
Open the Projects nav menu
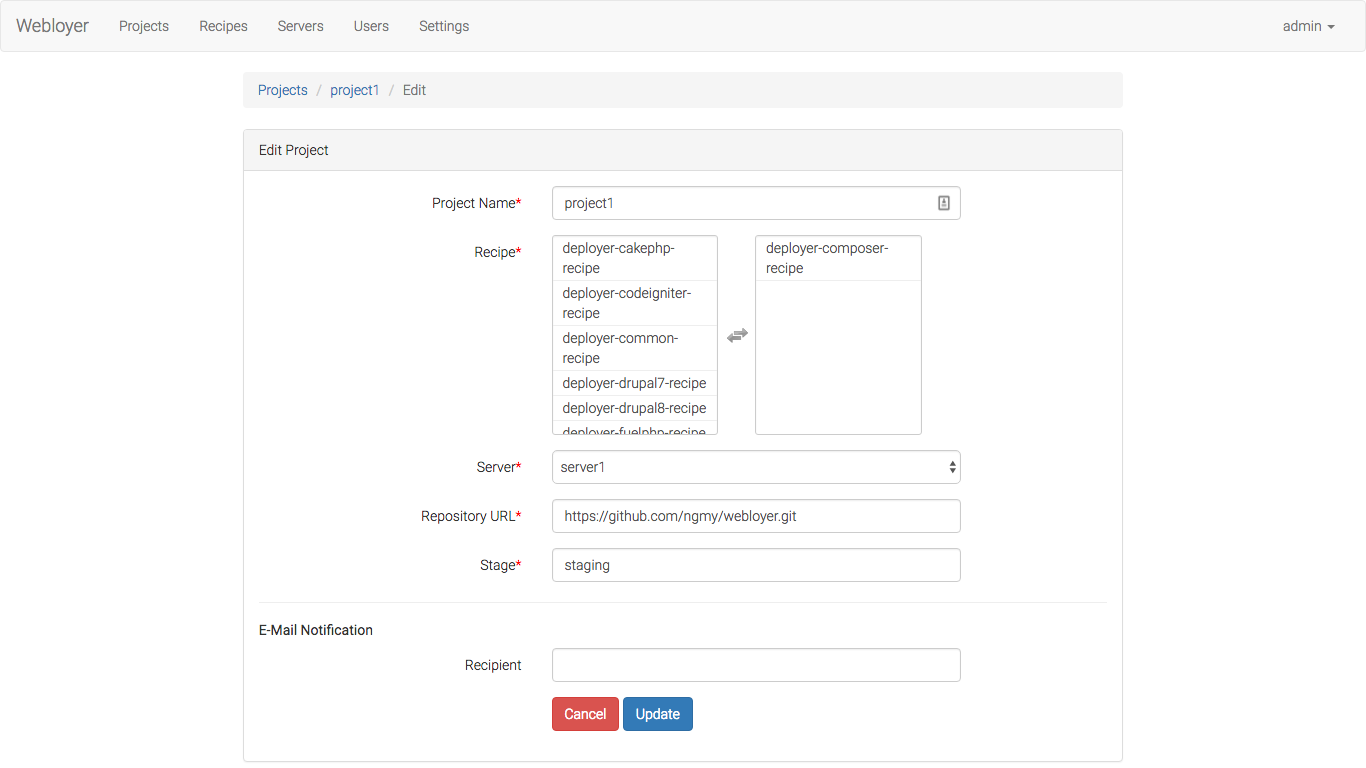[144, 26]
